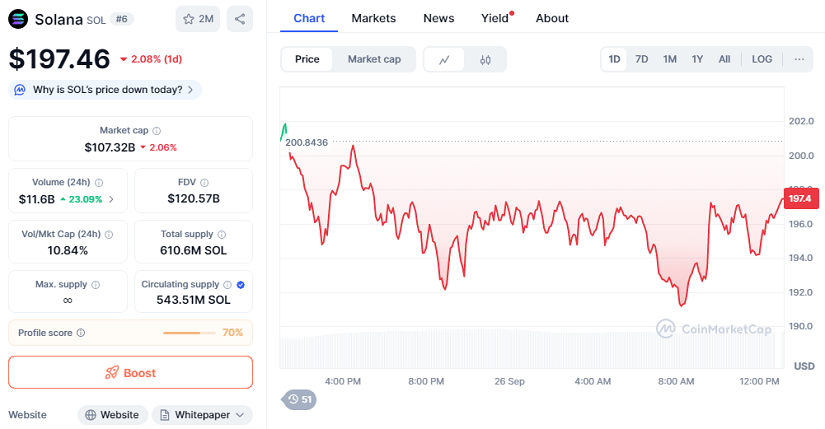Screen dimensions: 825x429
Task: Set chart range to 1M
Action: 669,59
